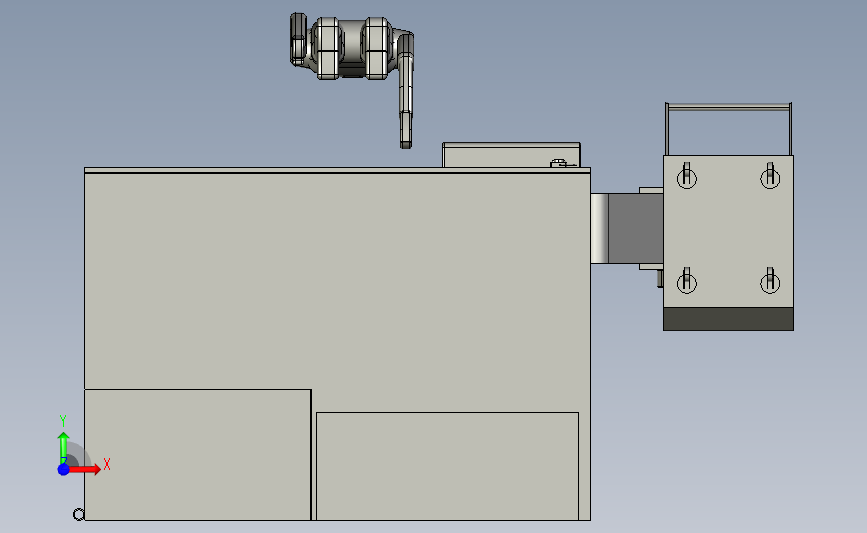This screenshot has height=533, width=867.
Task: Click the green Y axis arrow of triad
Action: (63, 447)
